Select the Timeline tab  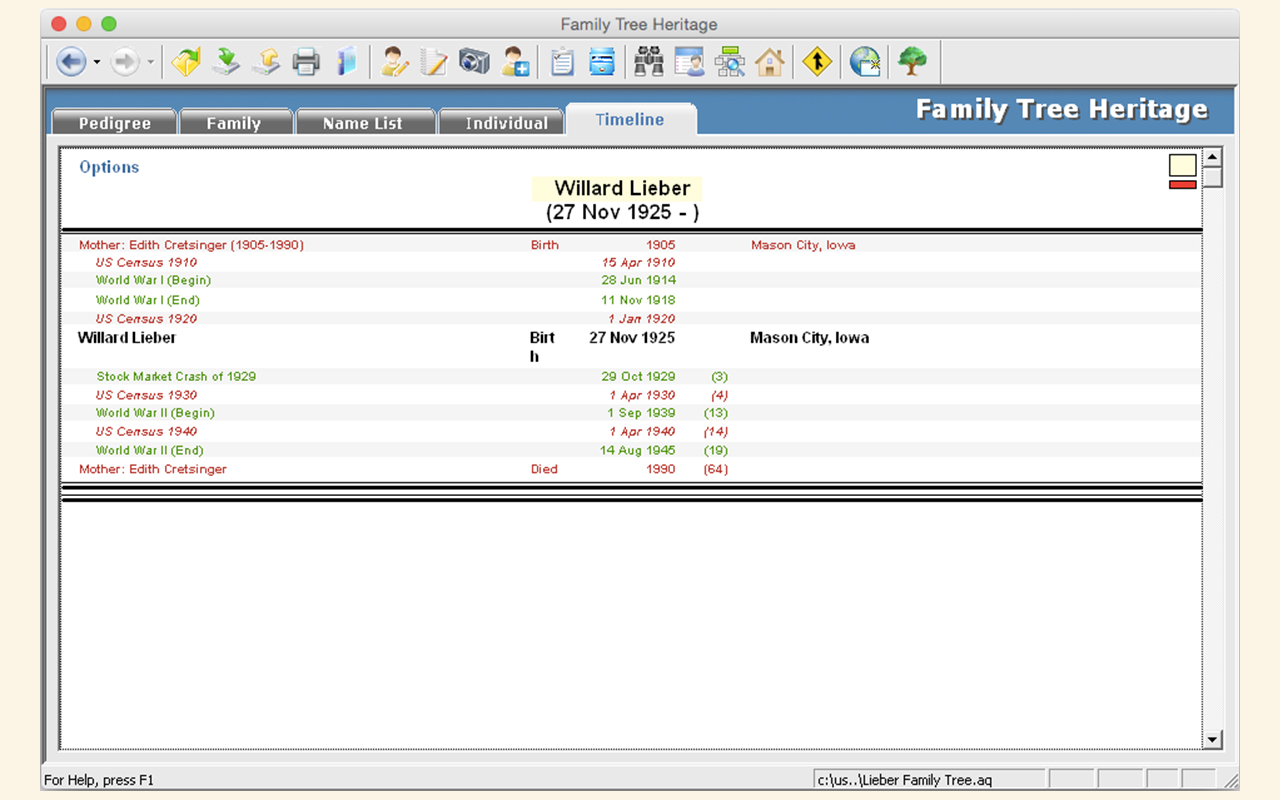coord(630,119)
